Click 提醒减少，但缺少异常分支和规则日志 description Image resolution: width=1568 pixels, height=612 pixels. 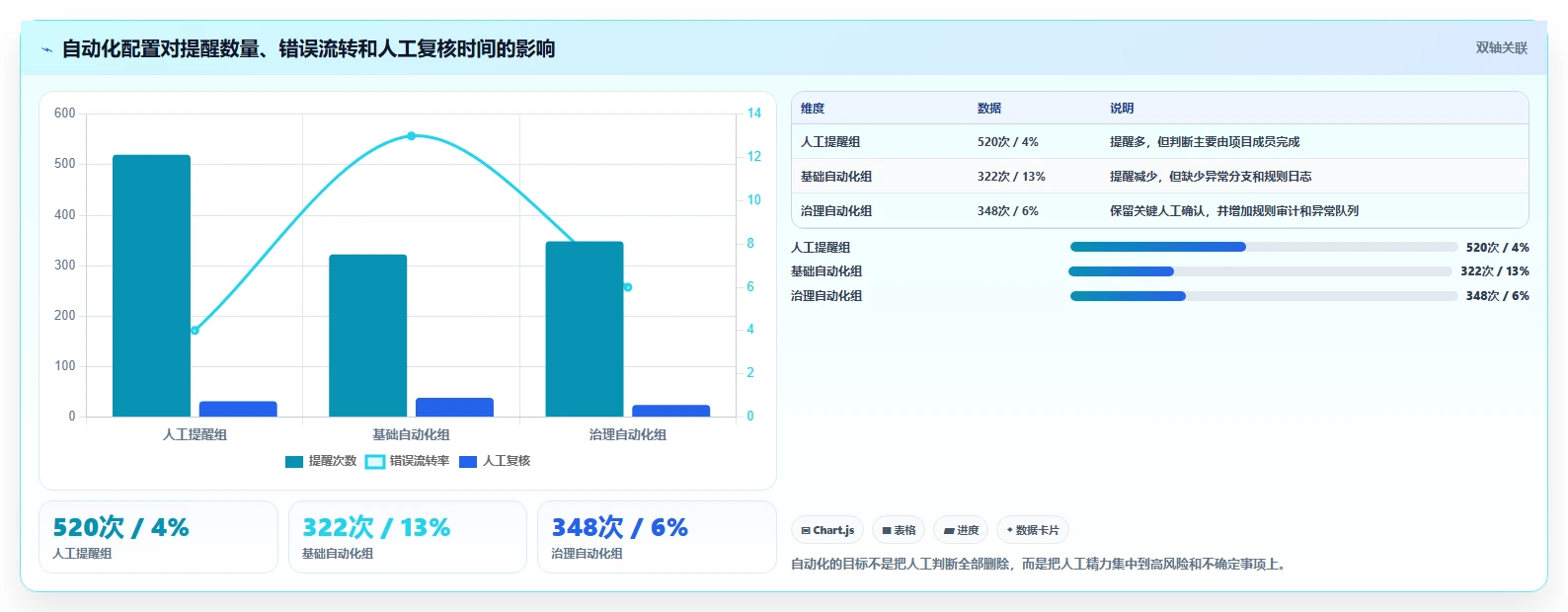1211,177
